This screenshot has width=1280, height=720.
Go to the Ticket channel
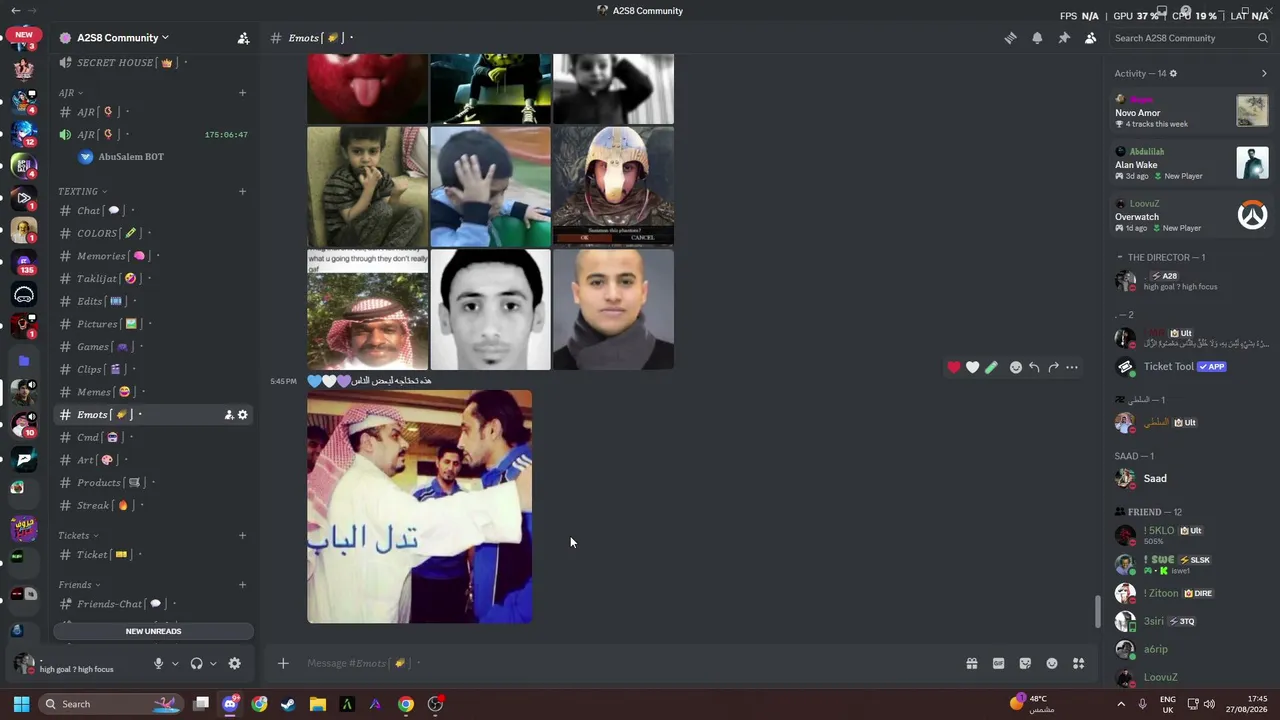(x=154, y=555)
